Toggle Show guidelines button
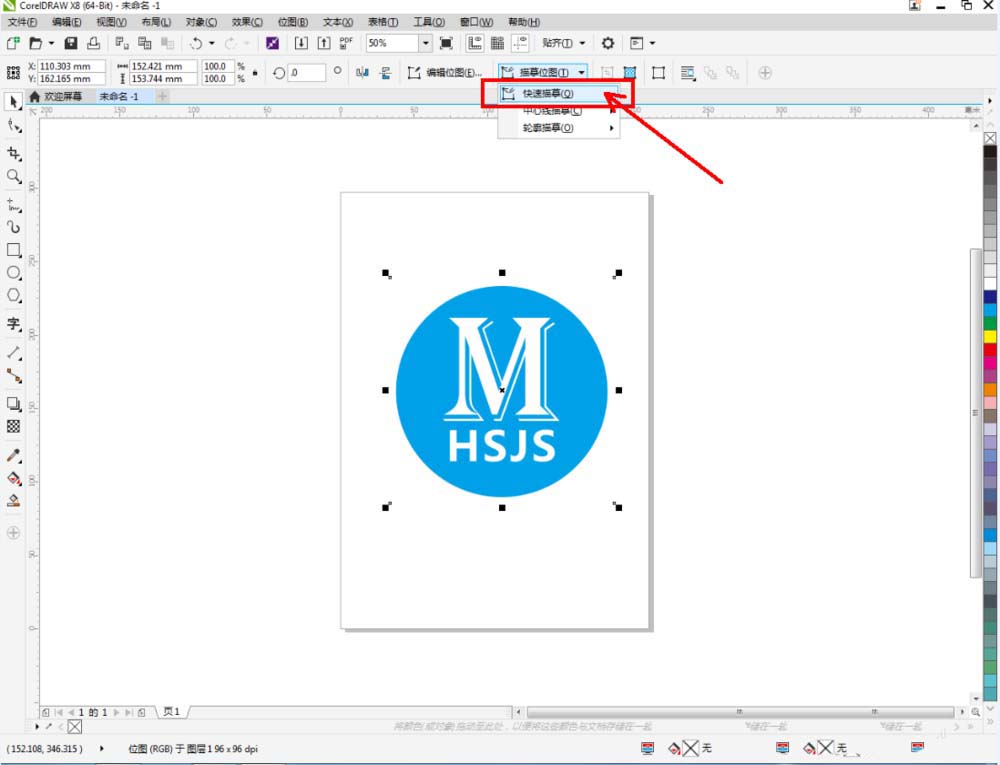The width and height of the screenshot is (1000, 765). pos(520,43)
